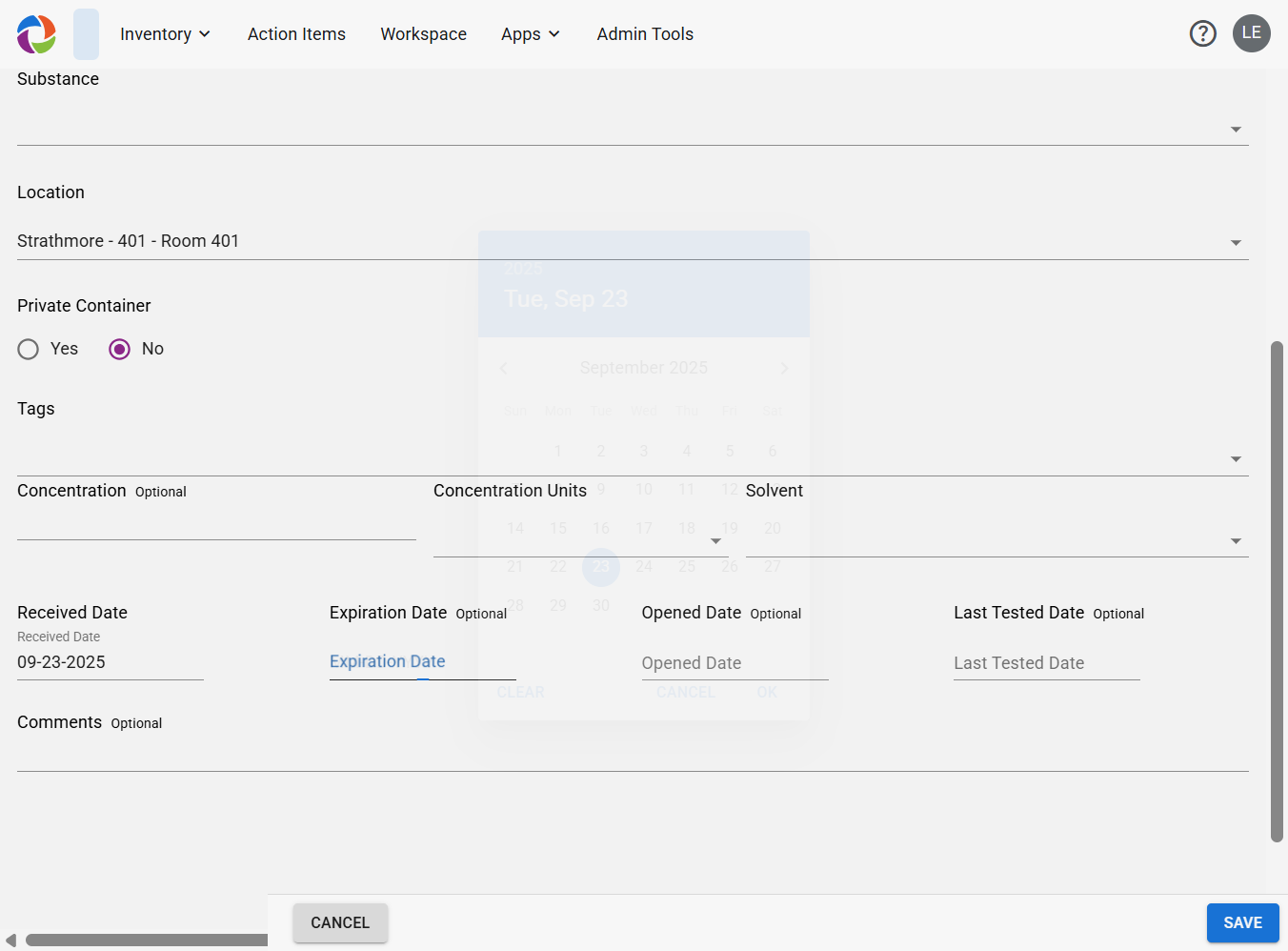Click the horizontal scrollbar at bottom
The width and height of the screenshot is (1288, 951).
coord(146,941)
